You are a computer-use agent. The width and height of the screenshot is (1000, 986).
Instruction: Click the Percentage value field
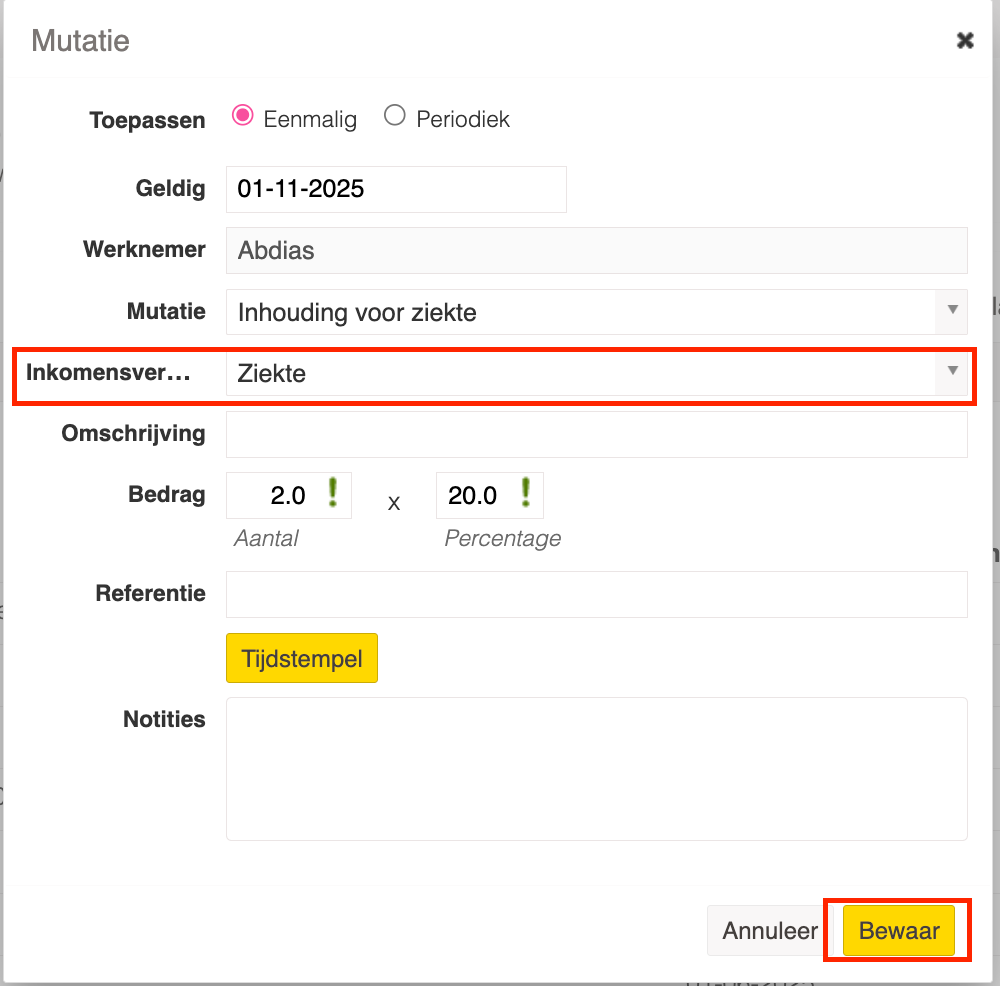tap(475, 496)
